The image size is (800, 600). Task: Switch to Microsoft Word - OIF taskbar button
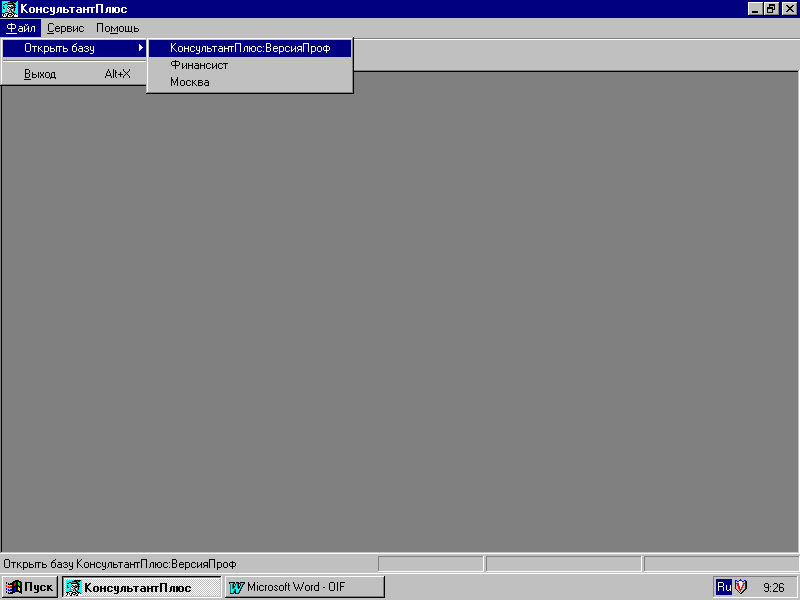tap(305, 587)
